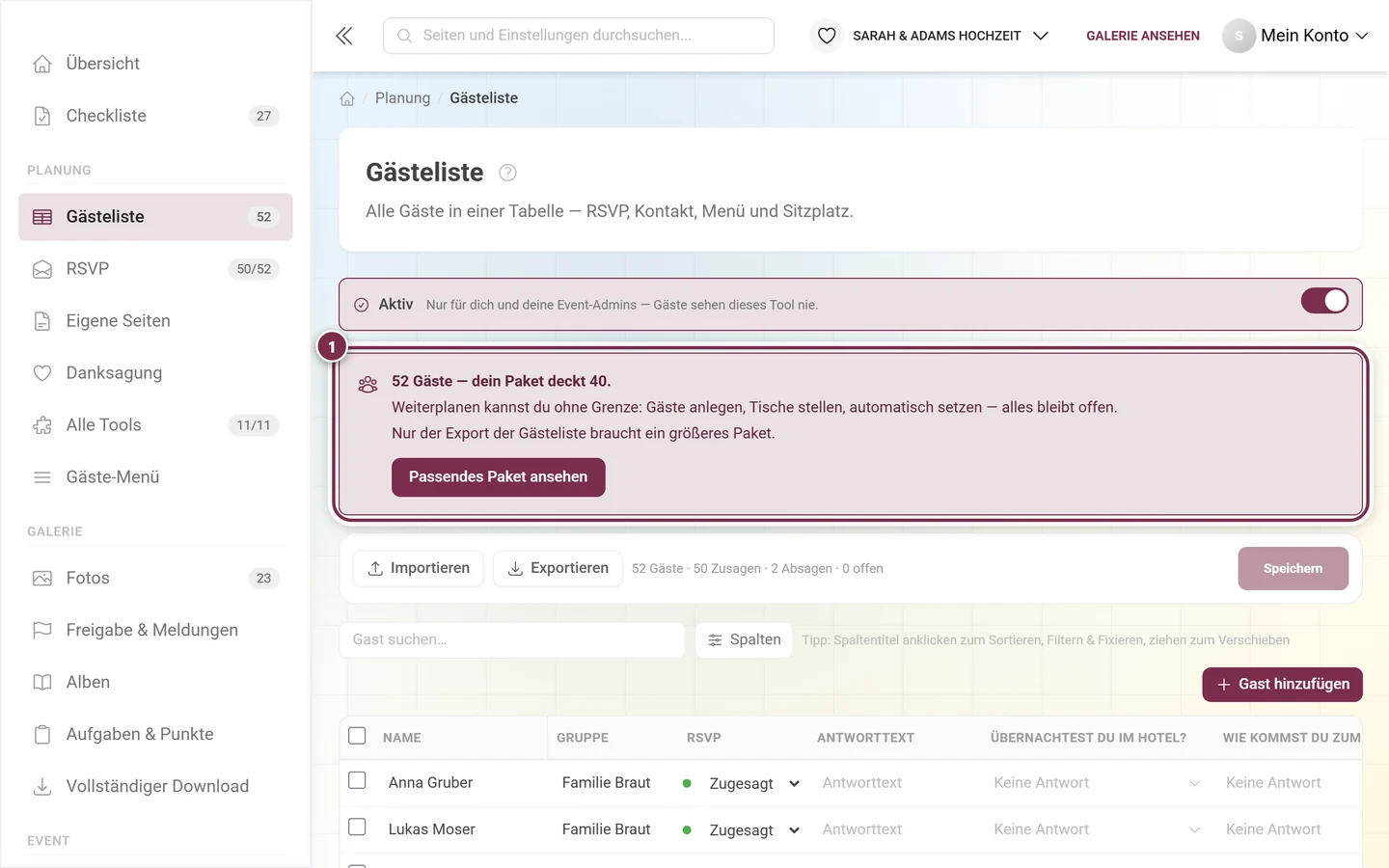
Task: Toggle the Aktiv switch off
Action: pyautogui.click(x=1324, y=301)
